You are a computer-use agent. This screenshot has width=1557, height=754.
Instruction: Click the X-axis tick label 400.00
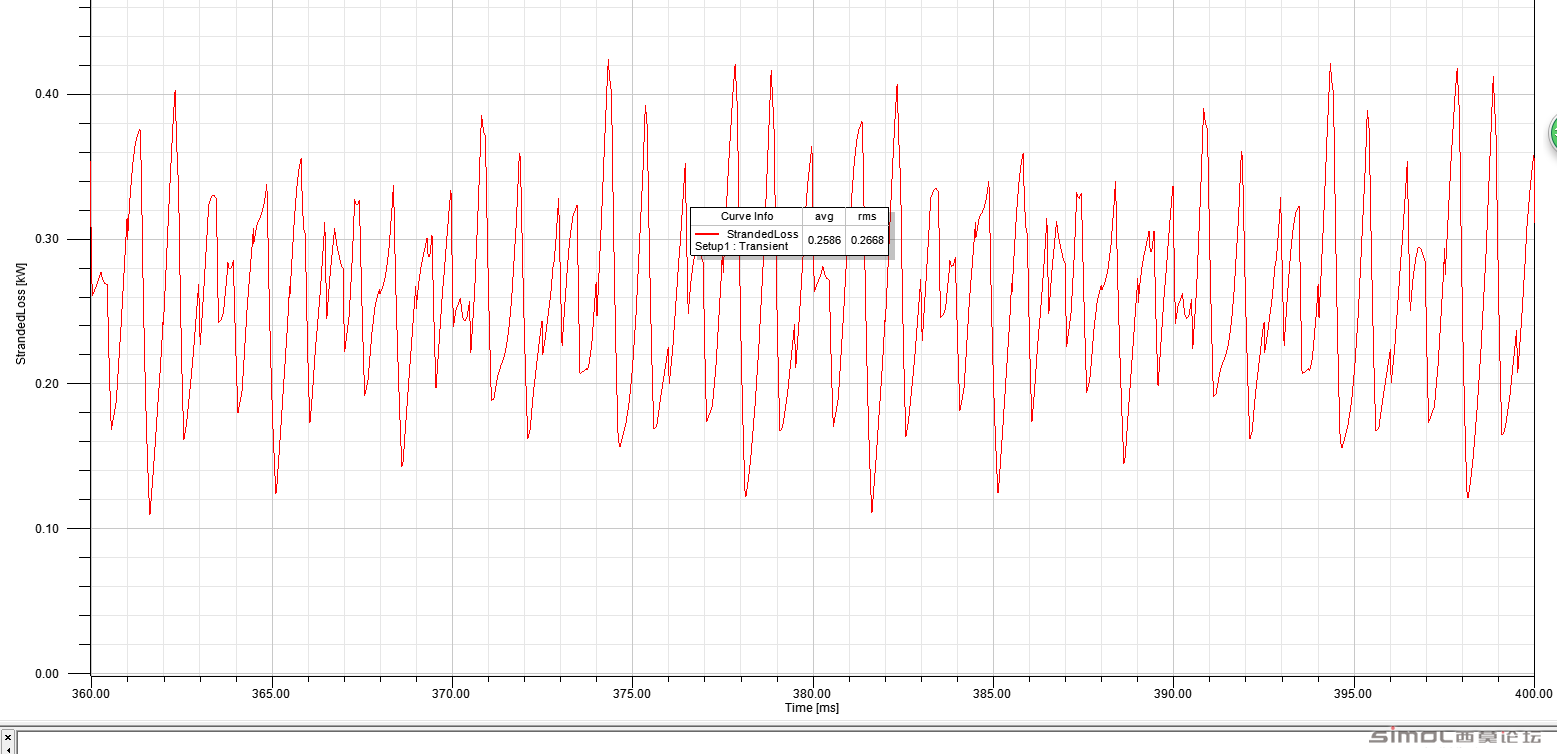click(1534, 693)
